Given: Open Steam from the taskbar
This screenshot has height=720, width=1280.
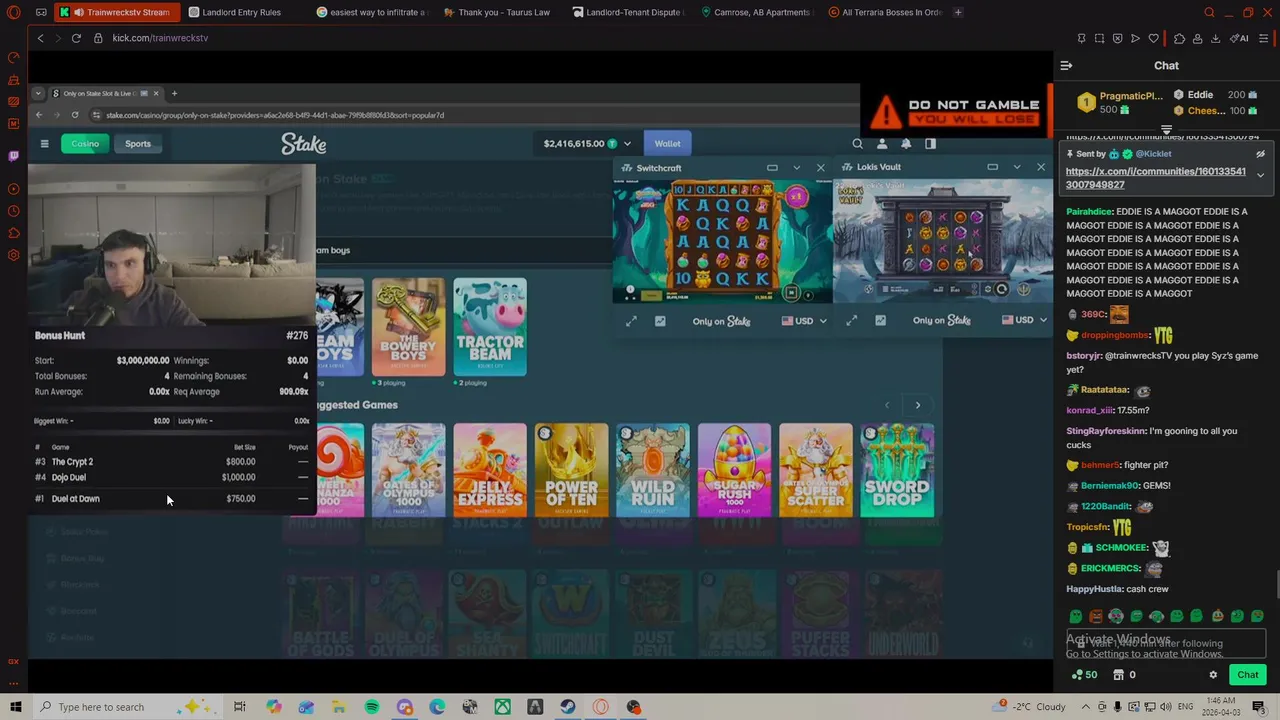Looking at the screenshot, I should 567,707.
